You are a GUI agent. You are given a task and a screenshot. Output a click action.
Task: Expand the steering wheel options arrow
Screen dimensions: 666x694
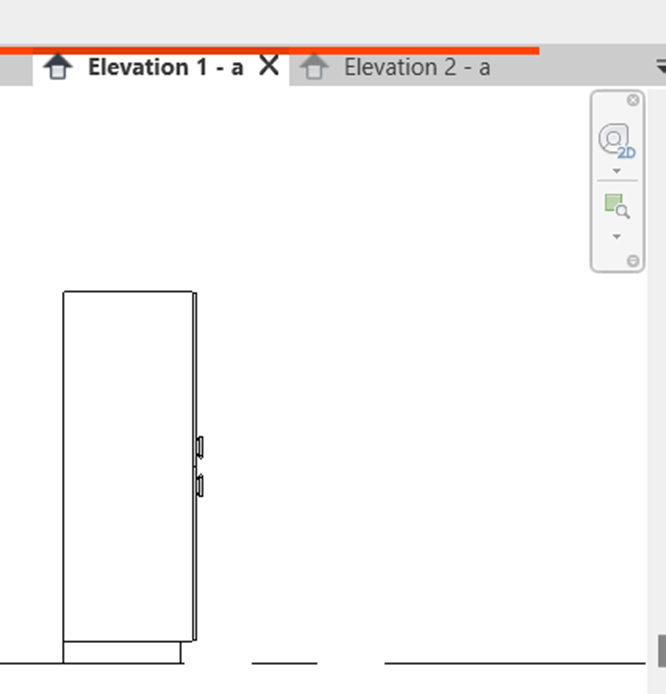617,171
